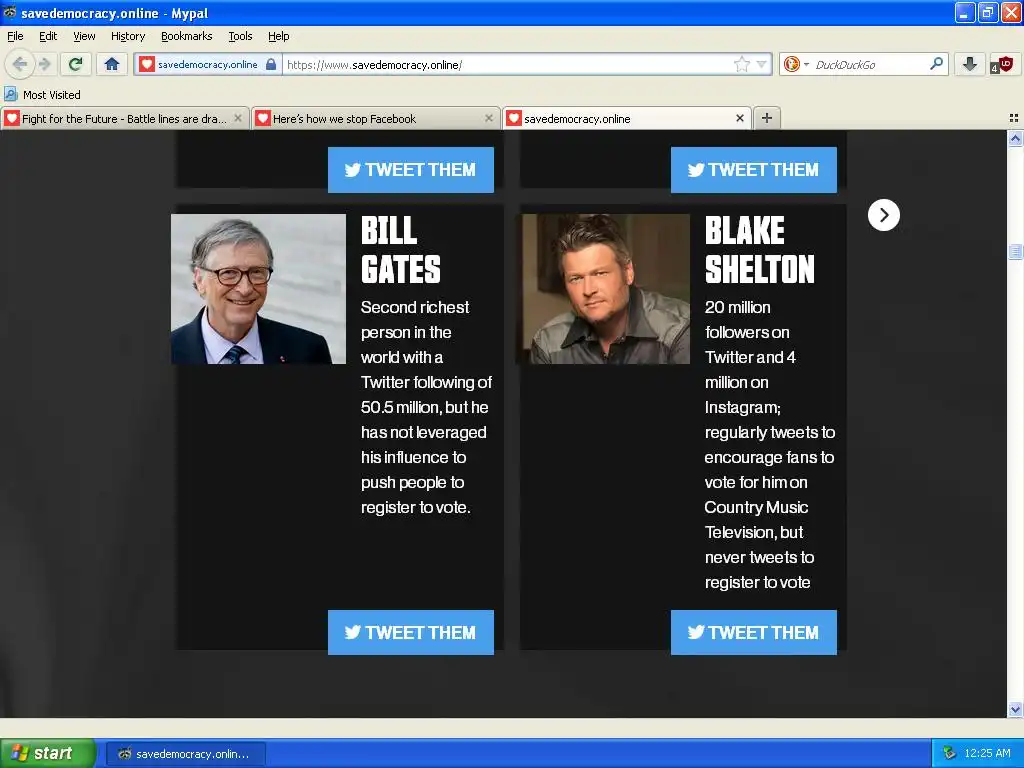1024x768 pixels.
Task: Open the home page via house icon
Action: (112, 64)
